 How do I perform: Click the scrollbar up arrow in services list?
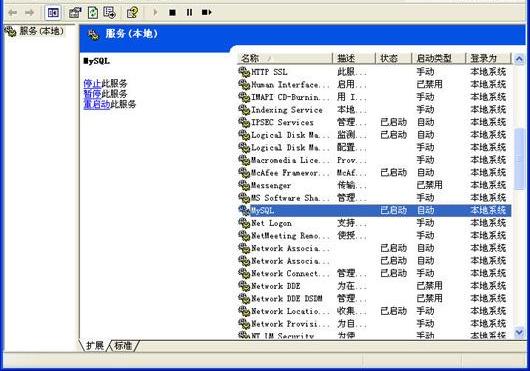519,59
